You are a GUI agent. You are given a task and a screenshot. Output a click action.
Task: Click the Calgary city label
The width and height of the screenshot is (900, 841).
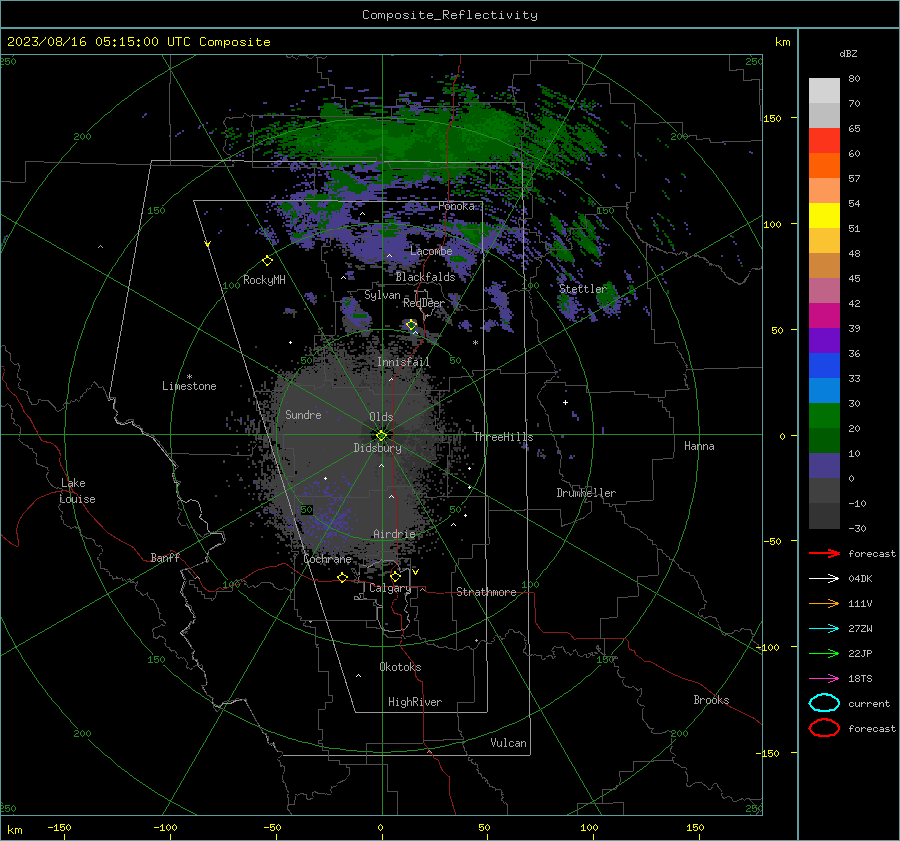click(x=390, y=588)
